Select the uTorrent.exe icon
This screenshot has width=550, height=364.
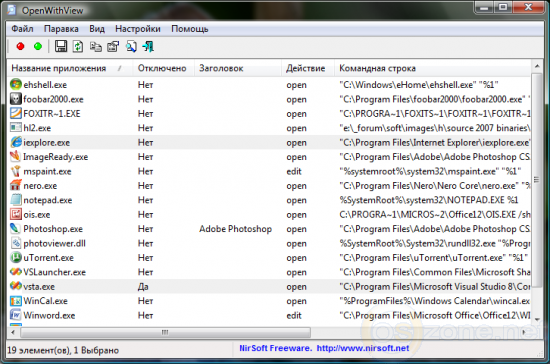pyautogui.click(x=15, y=257)
